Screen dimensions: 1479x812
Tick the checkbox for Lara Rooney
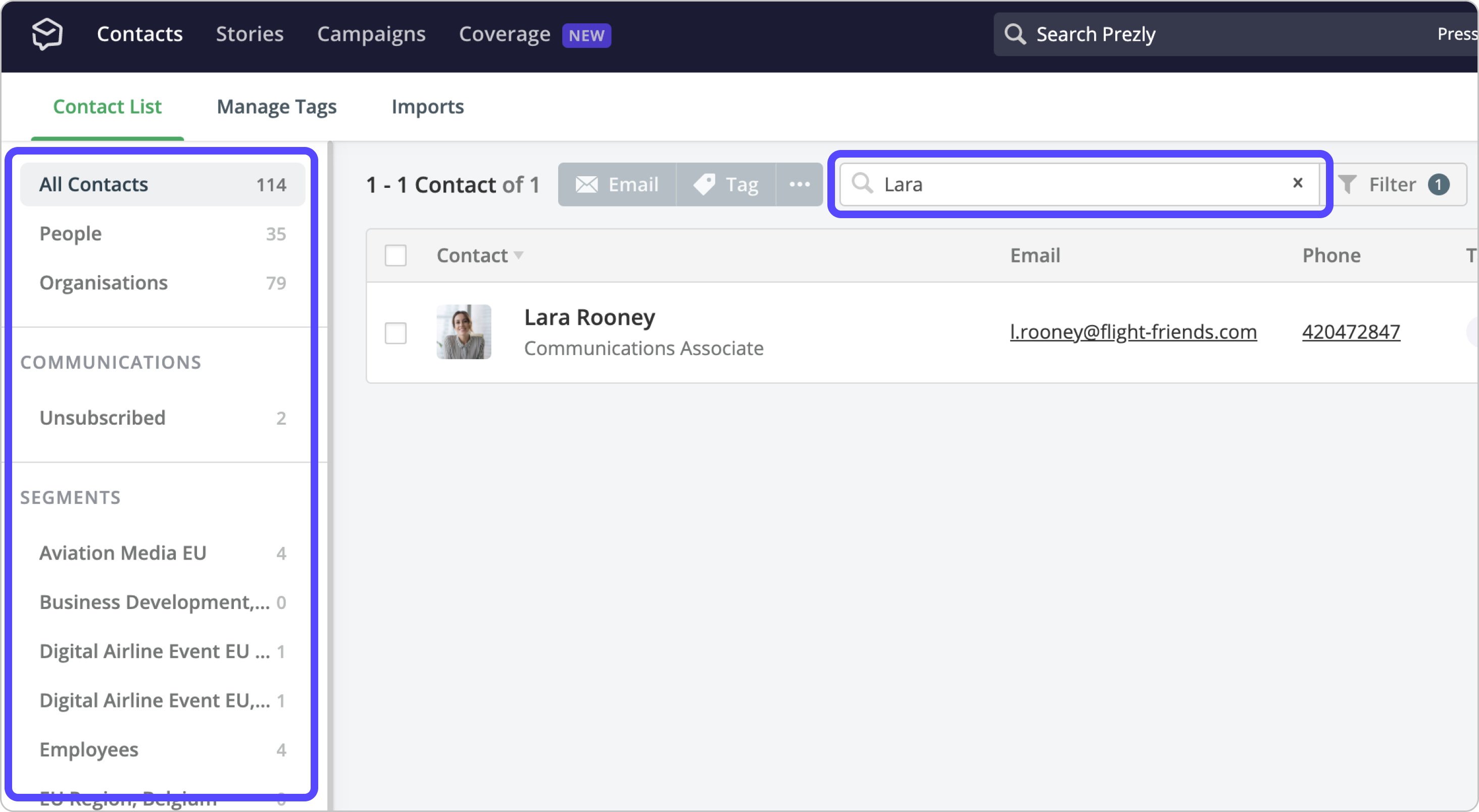[x=396, y=333]
